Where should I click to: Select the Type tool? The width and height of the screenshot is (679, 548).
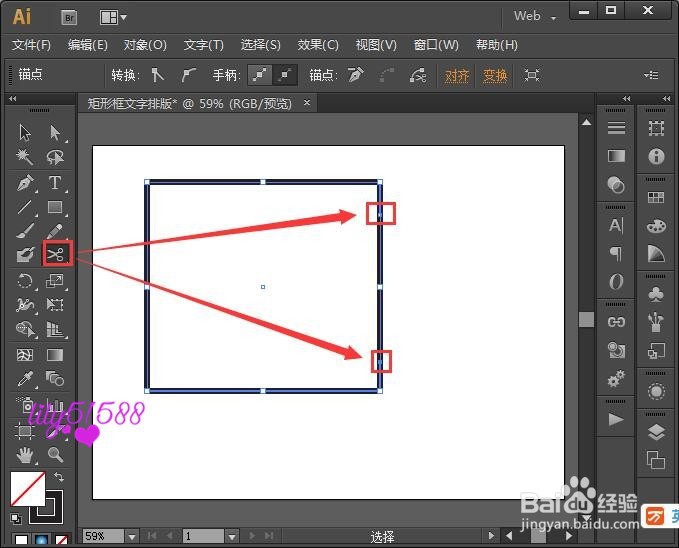[55, 182]
